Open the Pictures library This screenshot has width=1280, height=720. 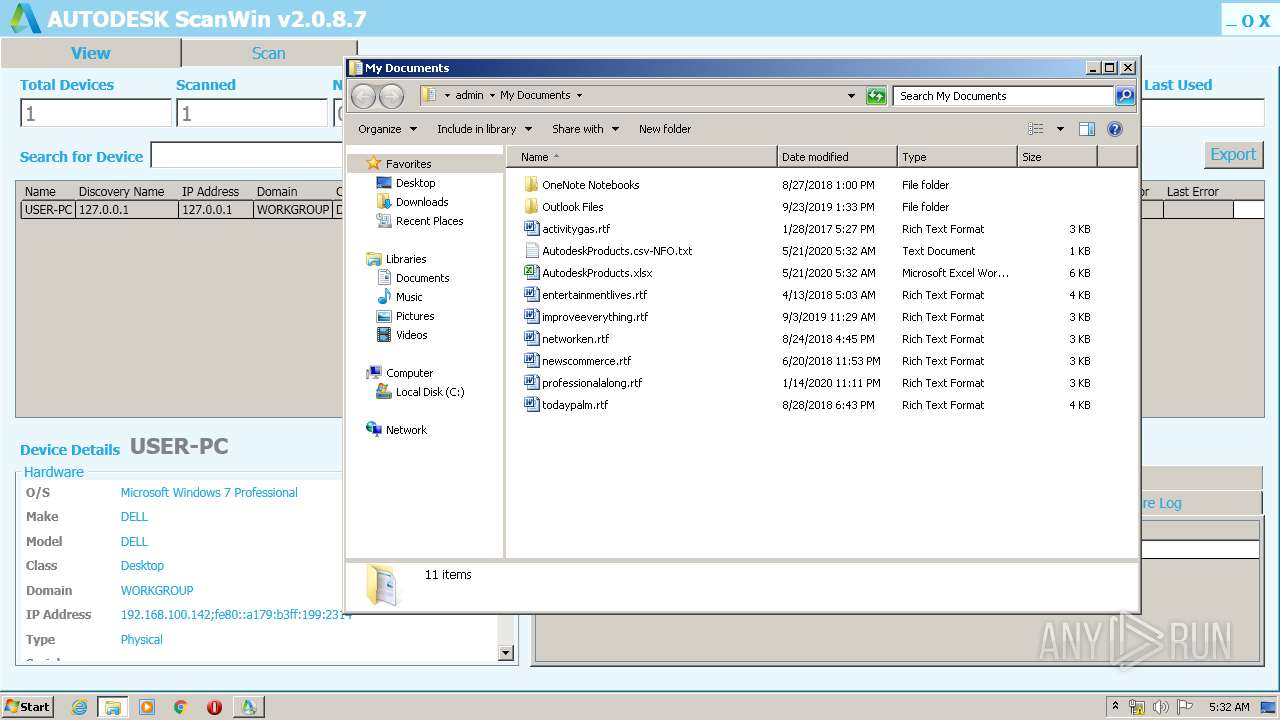coord(415,316)
